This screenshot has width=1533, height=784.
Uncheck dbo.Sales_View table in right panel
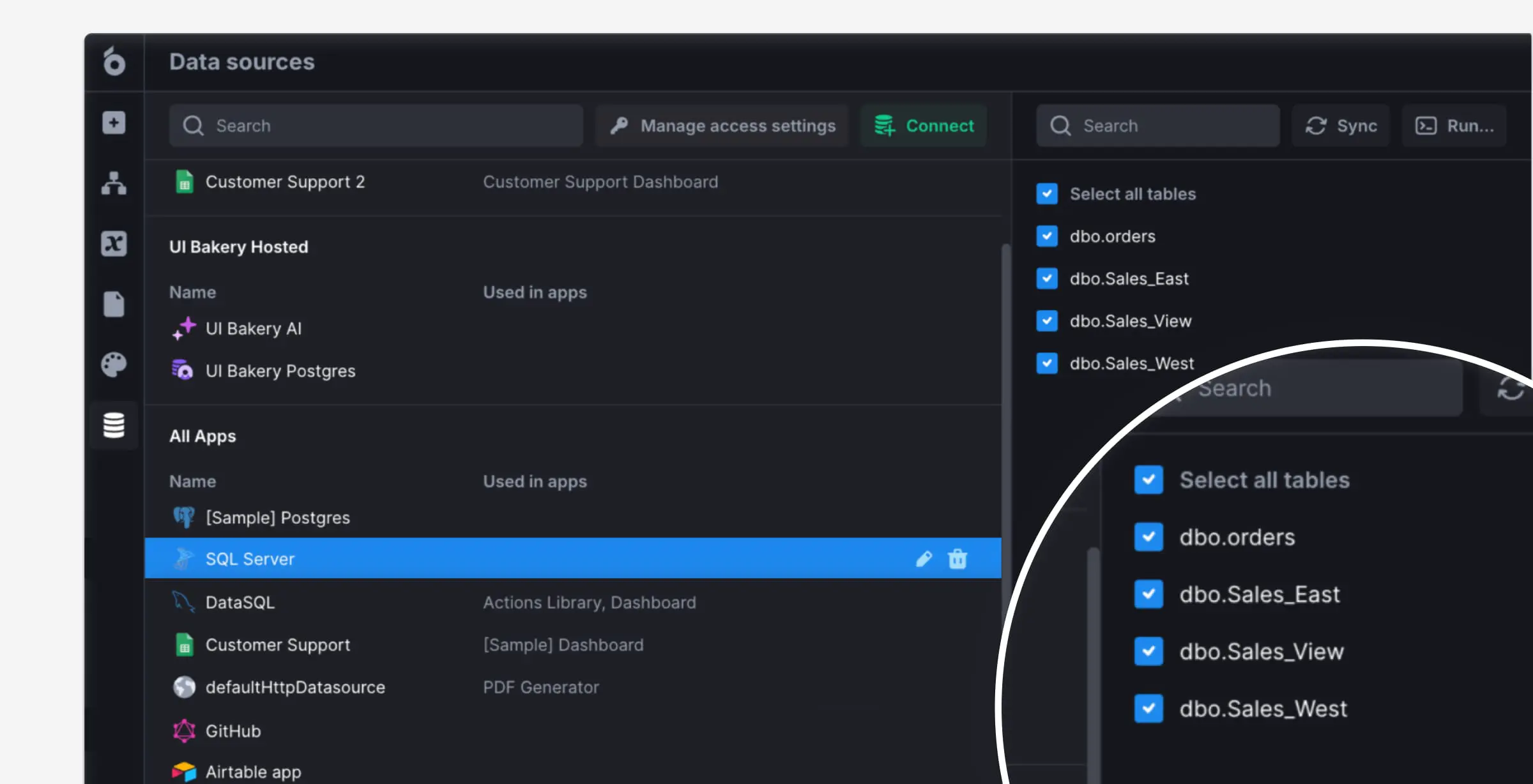coord(1047,320)
